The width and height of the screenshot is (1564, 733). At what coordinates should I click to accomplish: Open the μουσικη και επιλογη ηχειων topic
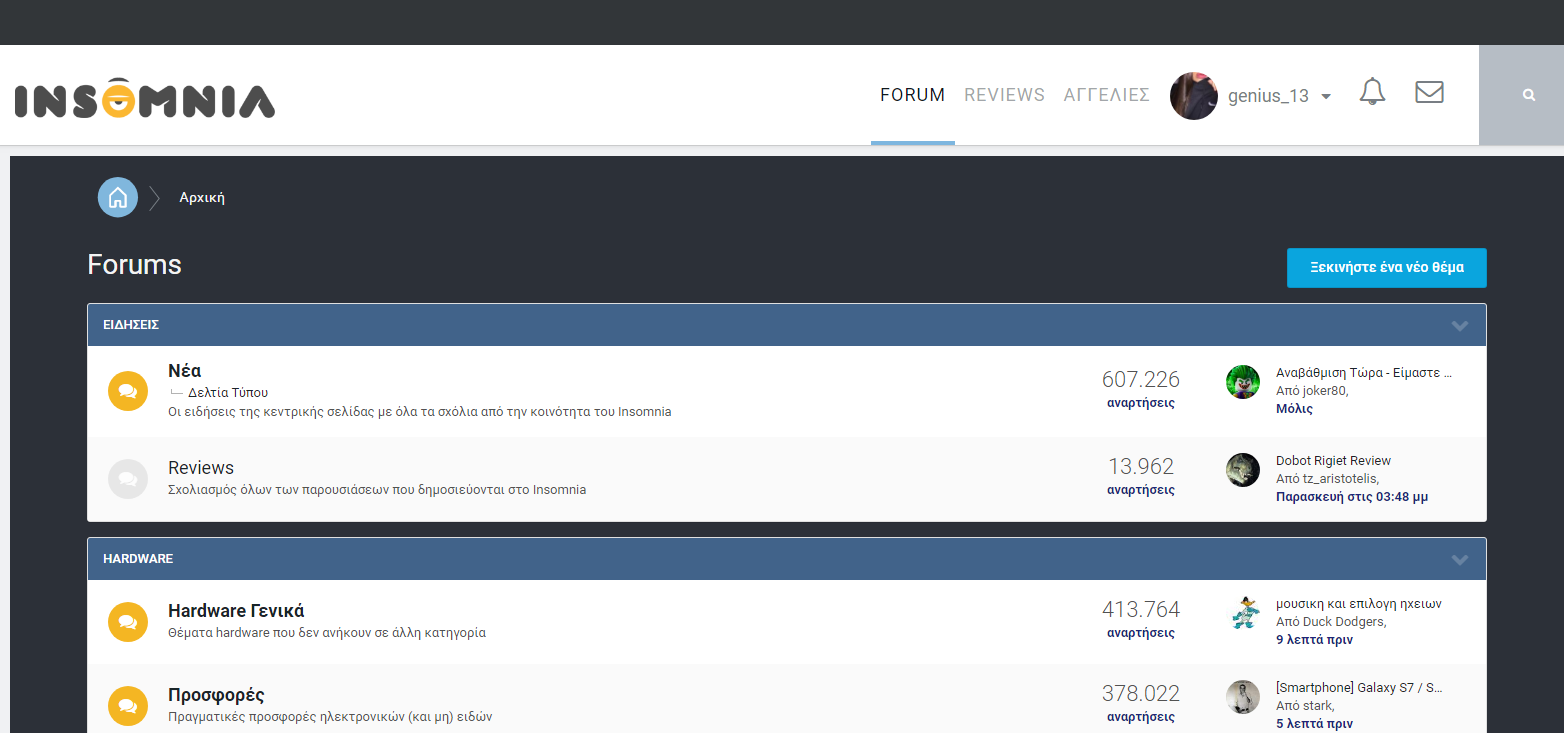(x=1359, y=604)
